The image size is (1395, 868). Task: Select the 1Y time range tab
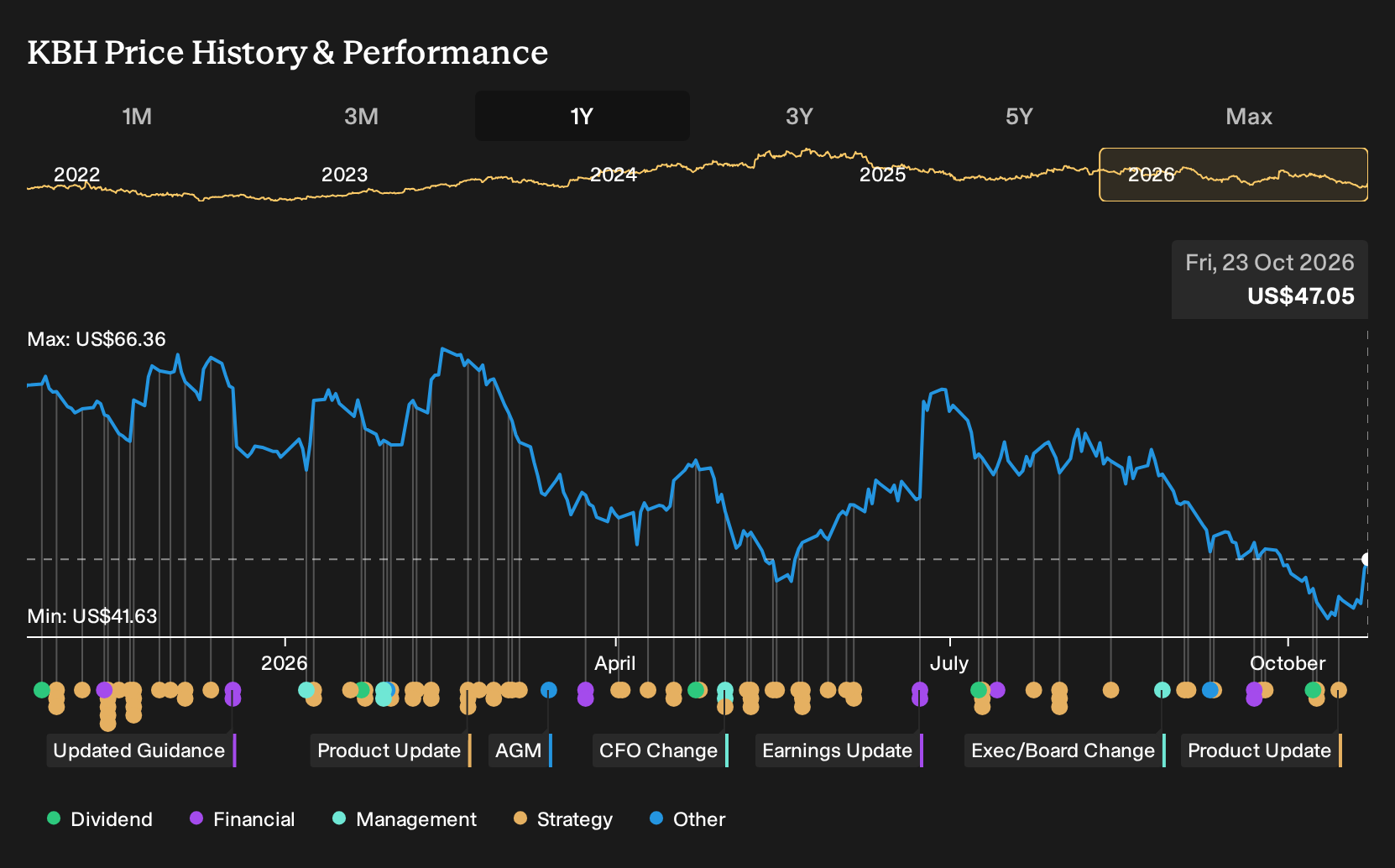click(582, 116)
